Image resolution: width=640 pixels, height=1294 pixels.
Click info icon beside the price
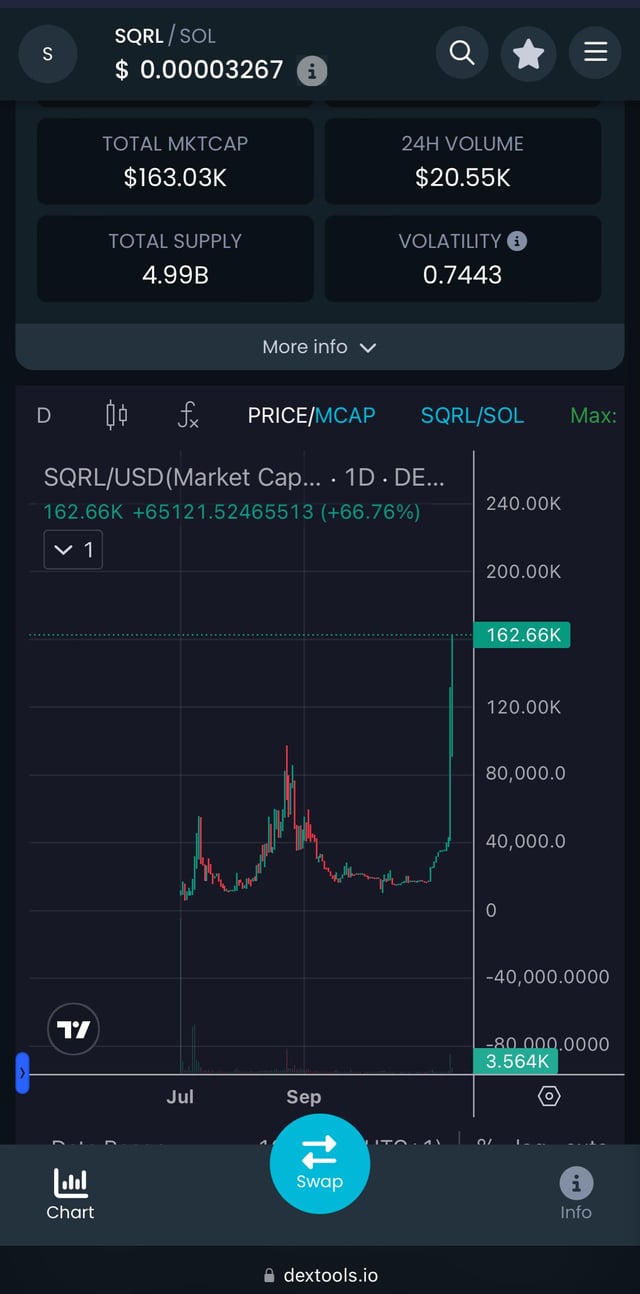[312, 71]
